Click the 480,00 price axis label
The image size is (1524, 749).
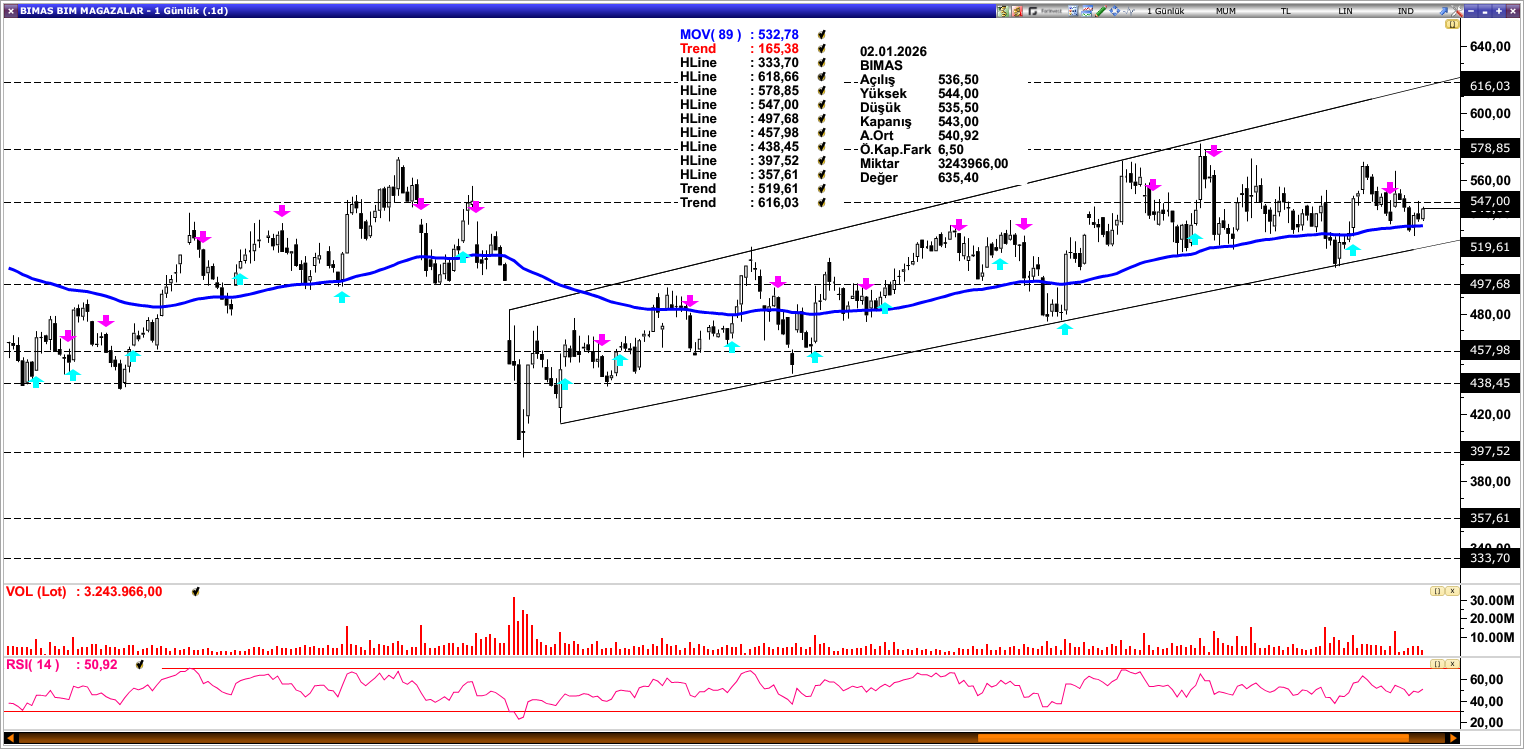(x=1490, y=314)
